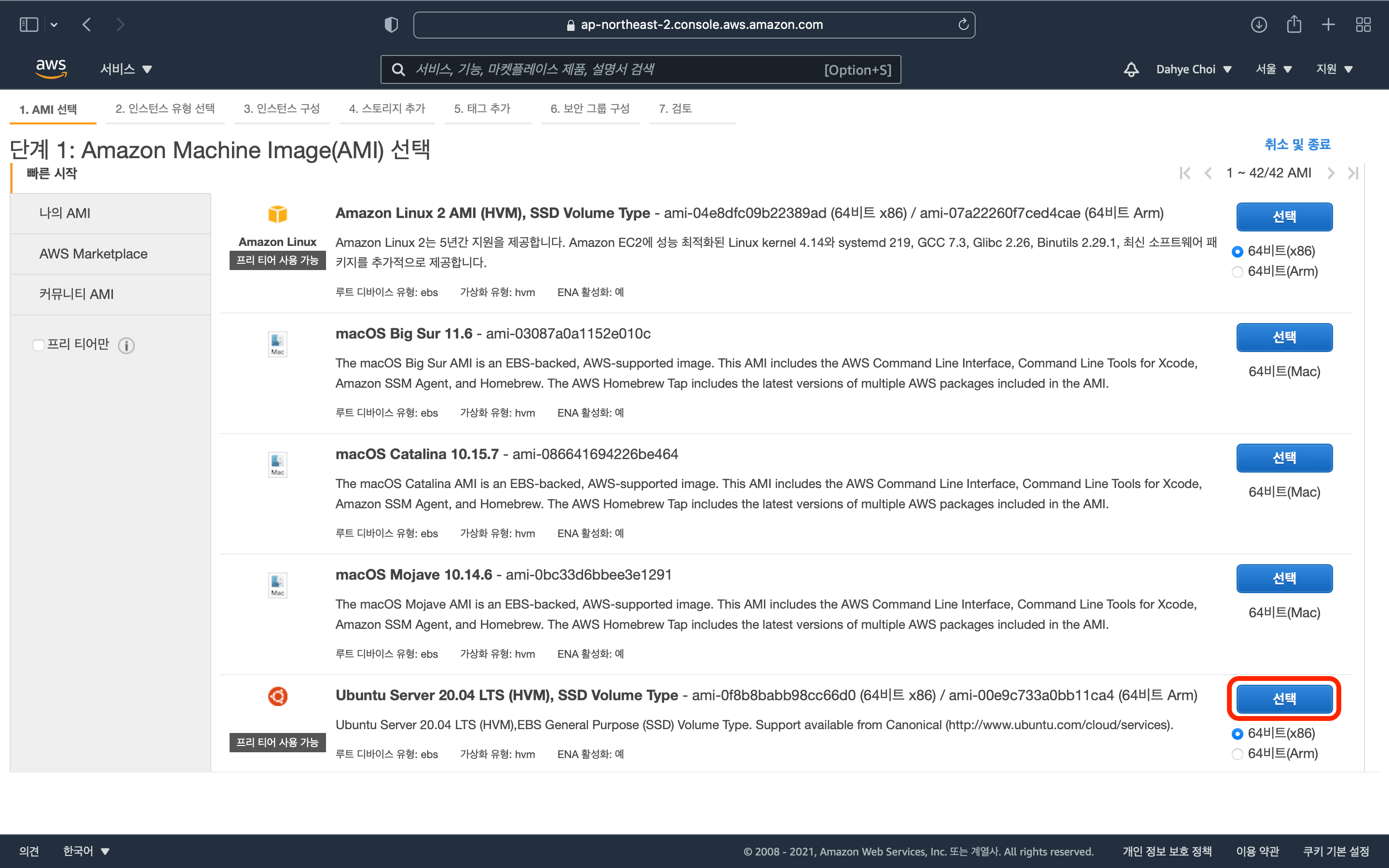
Task: Open 쿠키 기본 설정 link
Action: coord(1336,851)
